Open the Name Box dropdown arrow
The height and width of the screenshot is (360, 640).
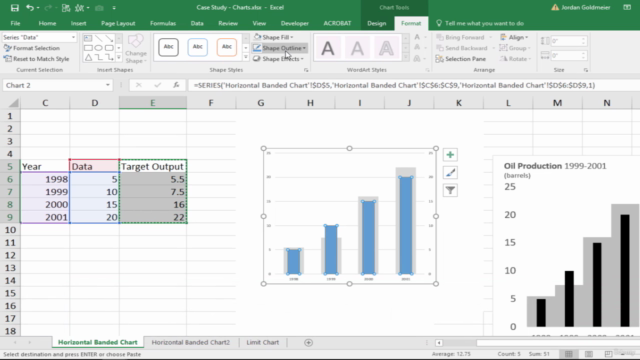click(x=108, y=85)
